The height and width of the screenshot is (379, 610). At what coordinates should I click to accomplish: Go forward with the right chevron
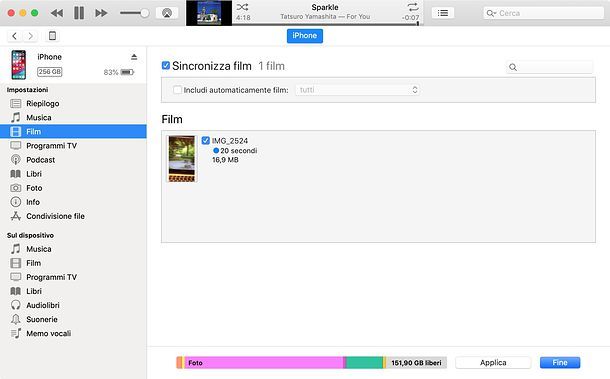30,36
